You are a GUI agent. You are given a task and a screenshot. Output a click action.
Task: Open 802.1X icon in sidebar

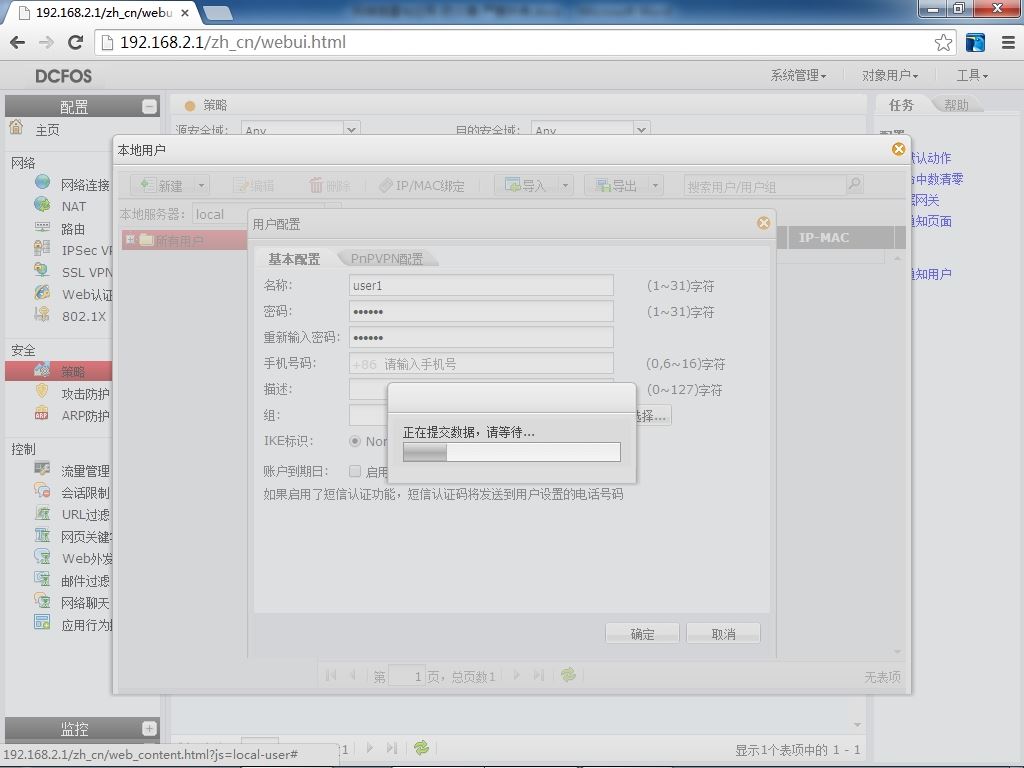[x=42, y=314]
